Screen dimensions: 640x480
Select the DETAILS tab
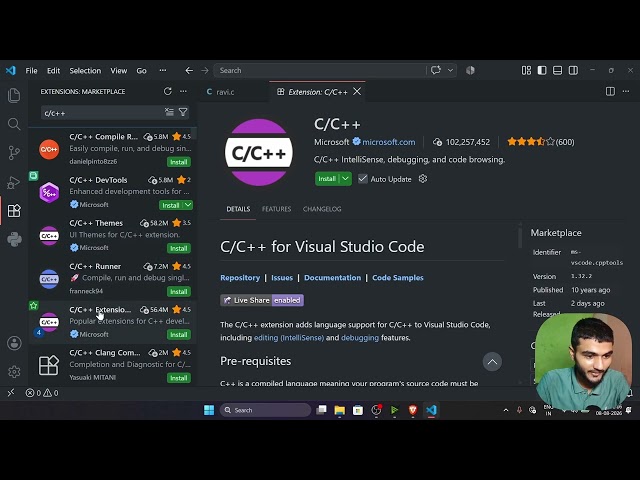[x=238, y=209]
